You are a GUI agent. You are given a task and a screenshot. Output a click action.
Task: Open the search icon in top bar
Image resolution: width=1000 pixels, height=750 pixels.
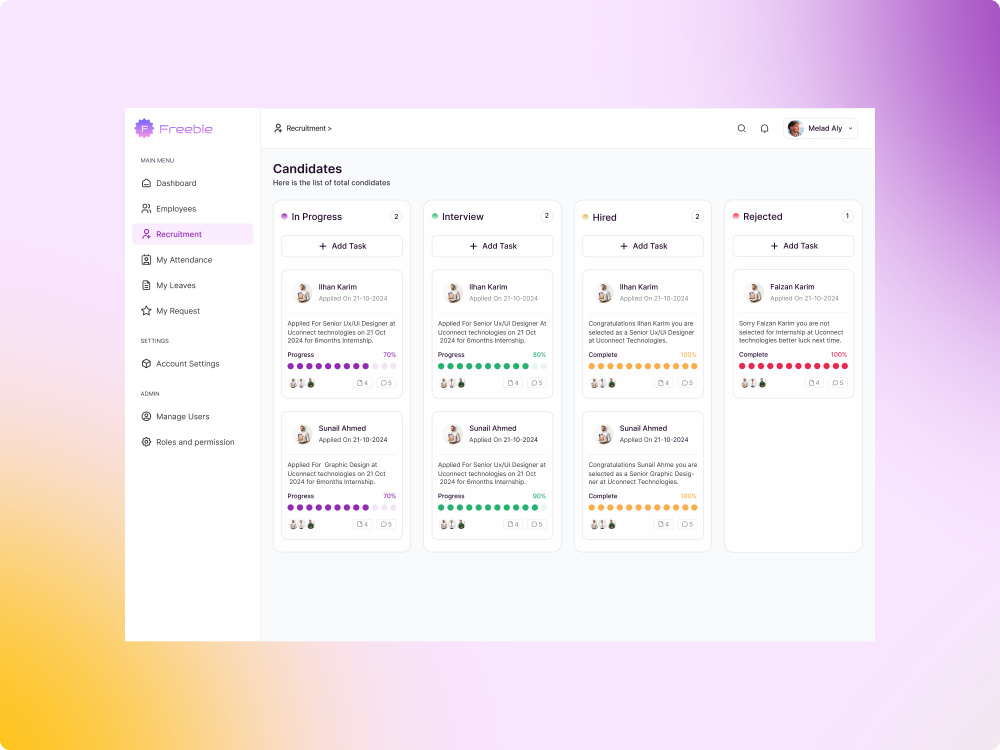point(741,128)
